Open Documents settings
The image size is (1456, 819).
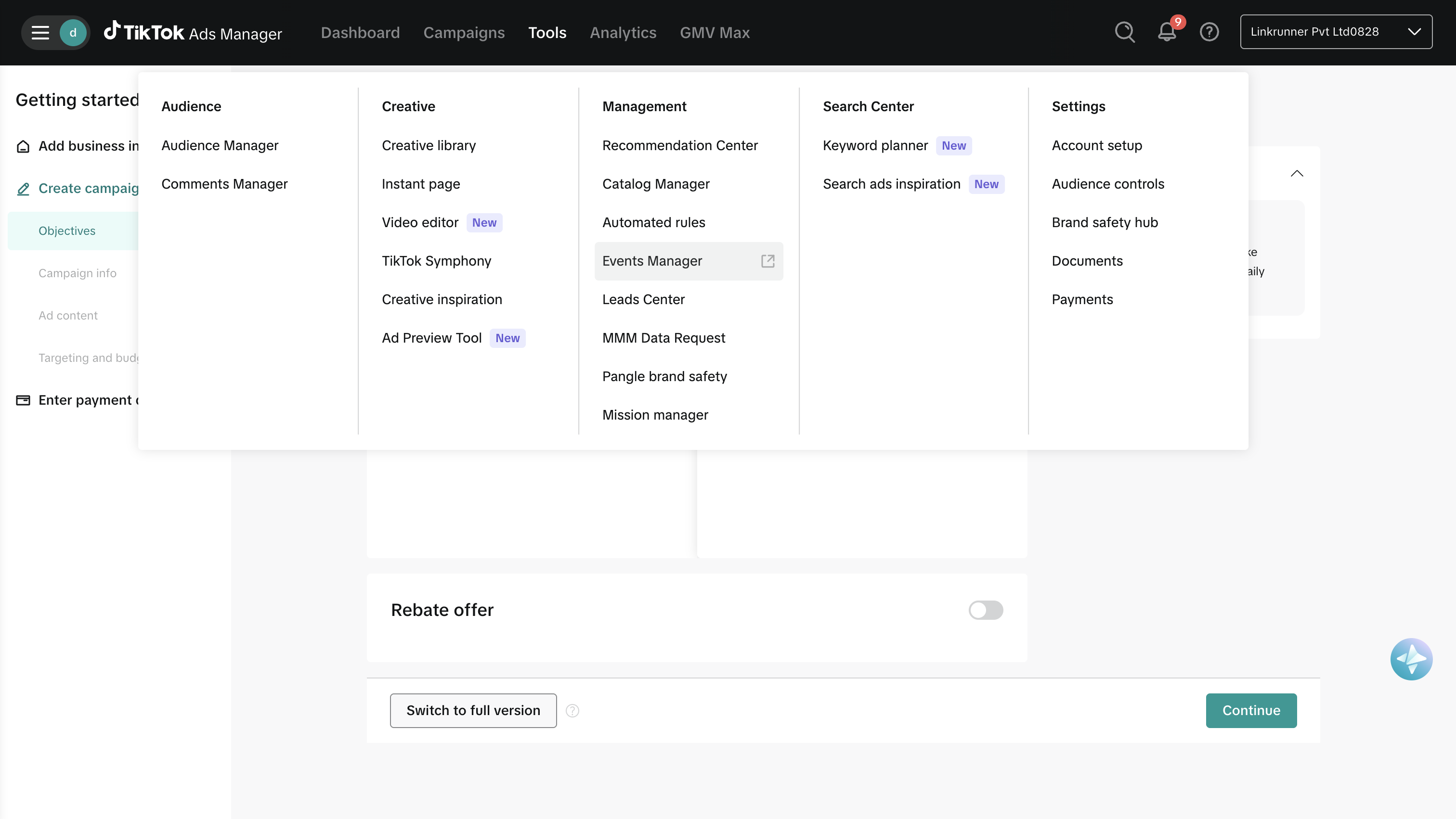coord(1087,261)
